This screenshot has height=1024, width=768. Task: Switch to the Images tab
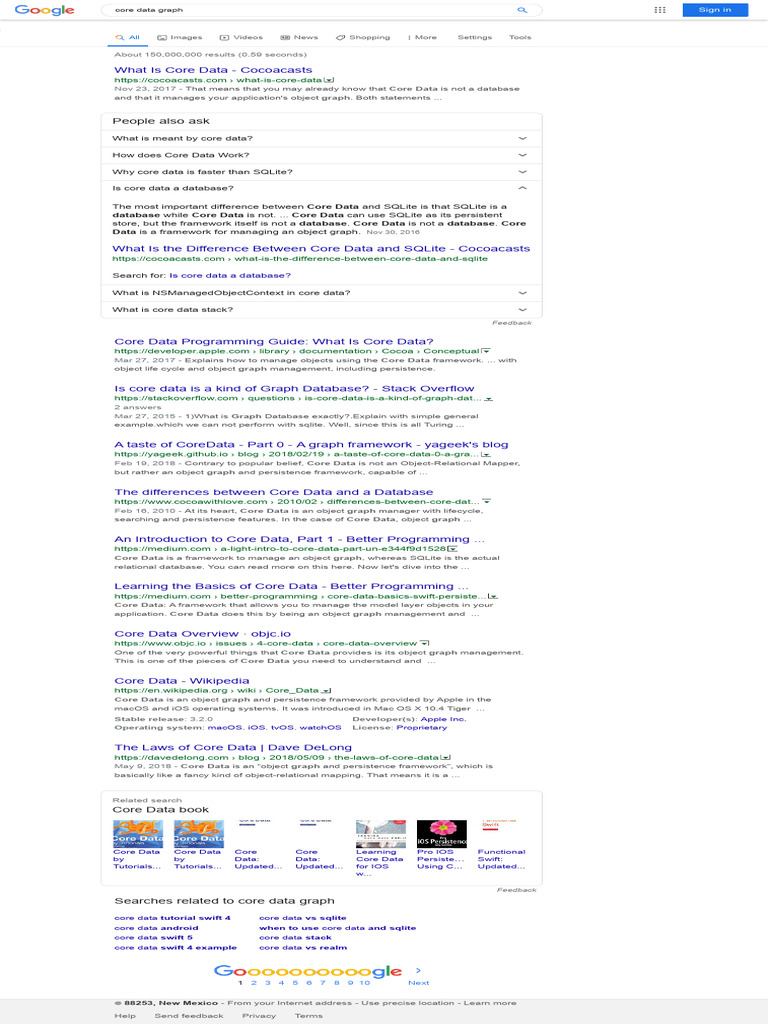[x=180, y=37]
